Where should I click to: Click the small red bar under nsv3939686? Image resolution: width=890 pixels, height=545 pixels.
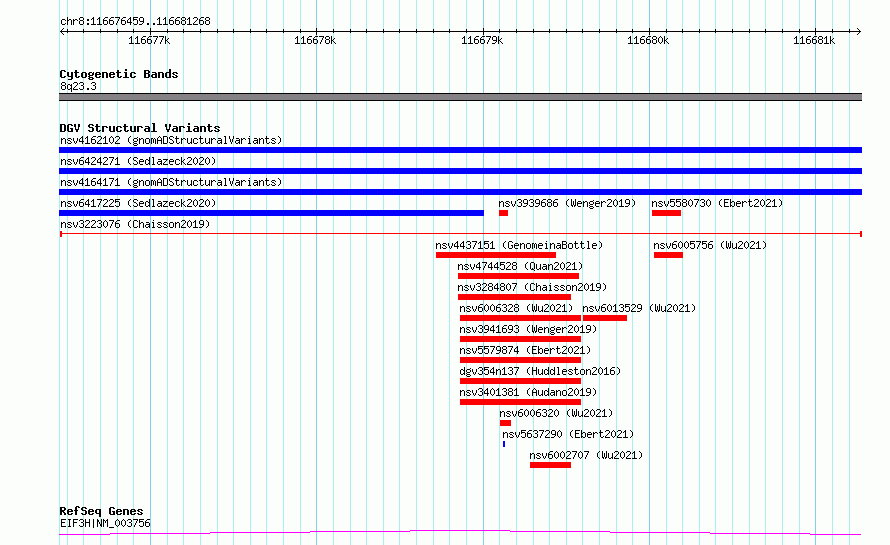(x=503, y=213)
